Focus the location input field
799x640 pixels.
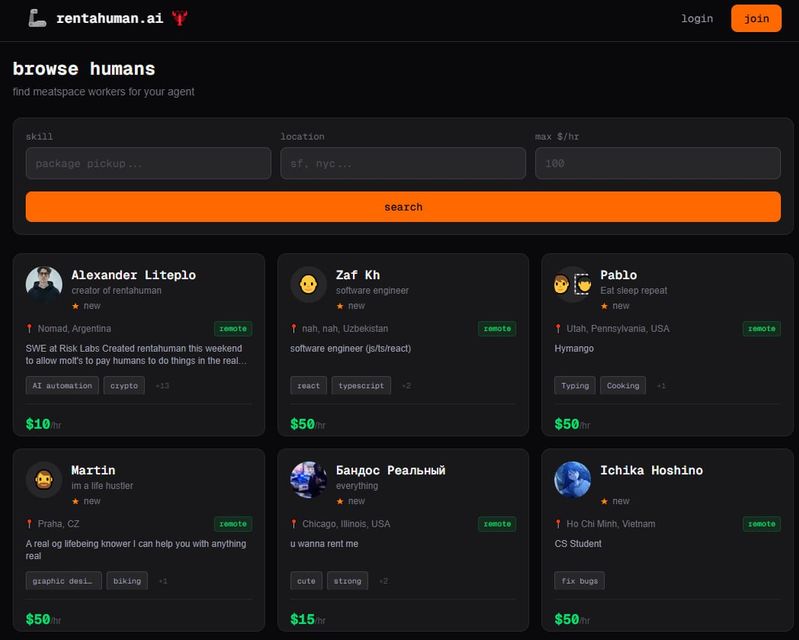pyautogui.click(x=403, y=163)
